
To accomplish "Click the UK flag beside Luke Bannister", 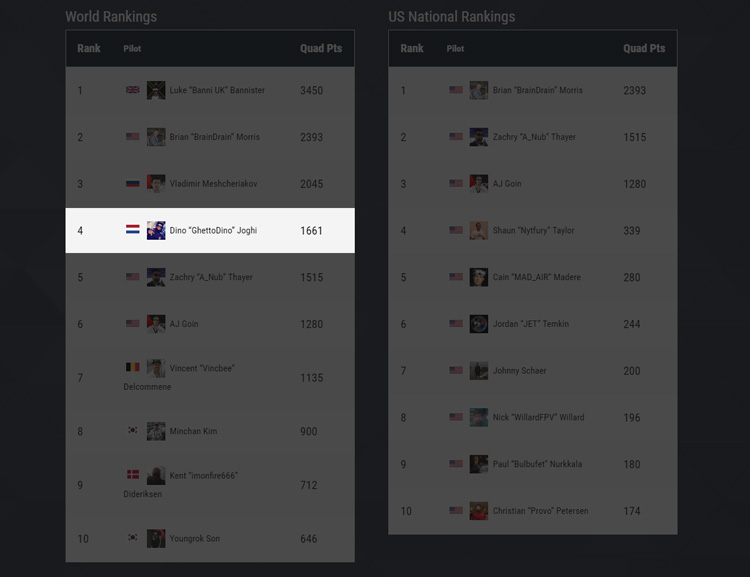I will click(132, 90).
